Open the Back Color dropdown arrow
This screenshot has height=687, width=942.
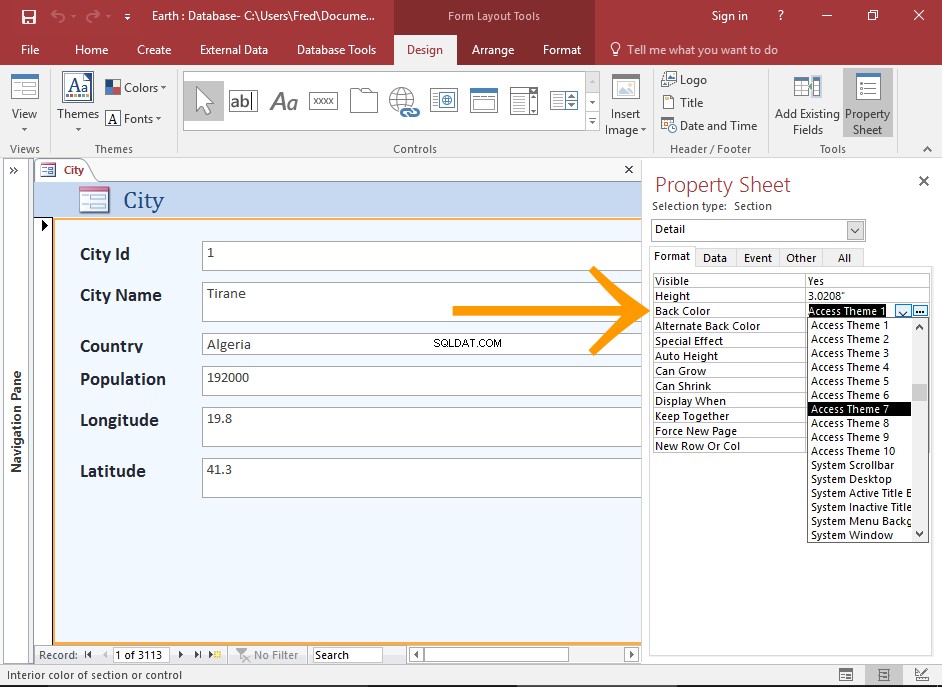coord(903,311)
